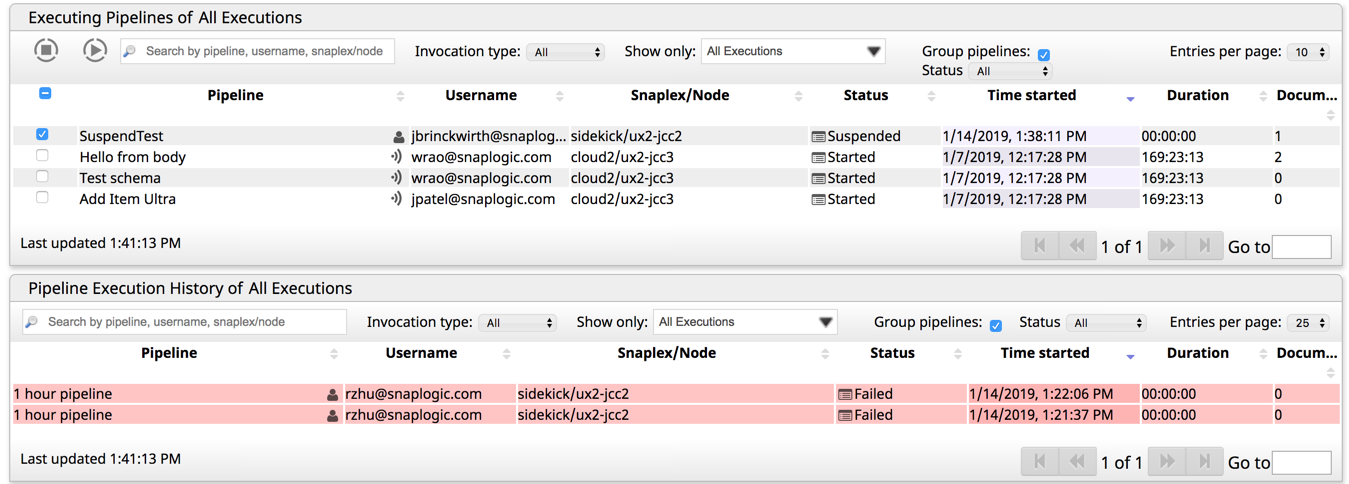Change Entries per page from 25

coord(1308,323)
